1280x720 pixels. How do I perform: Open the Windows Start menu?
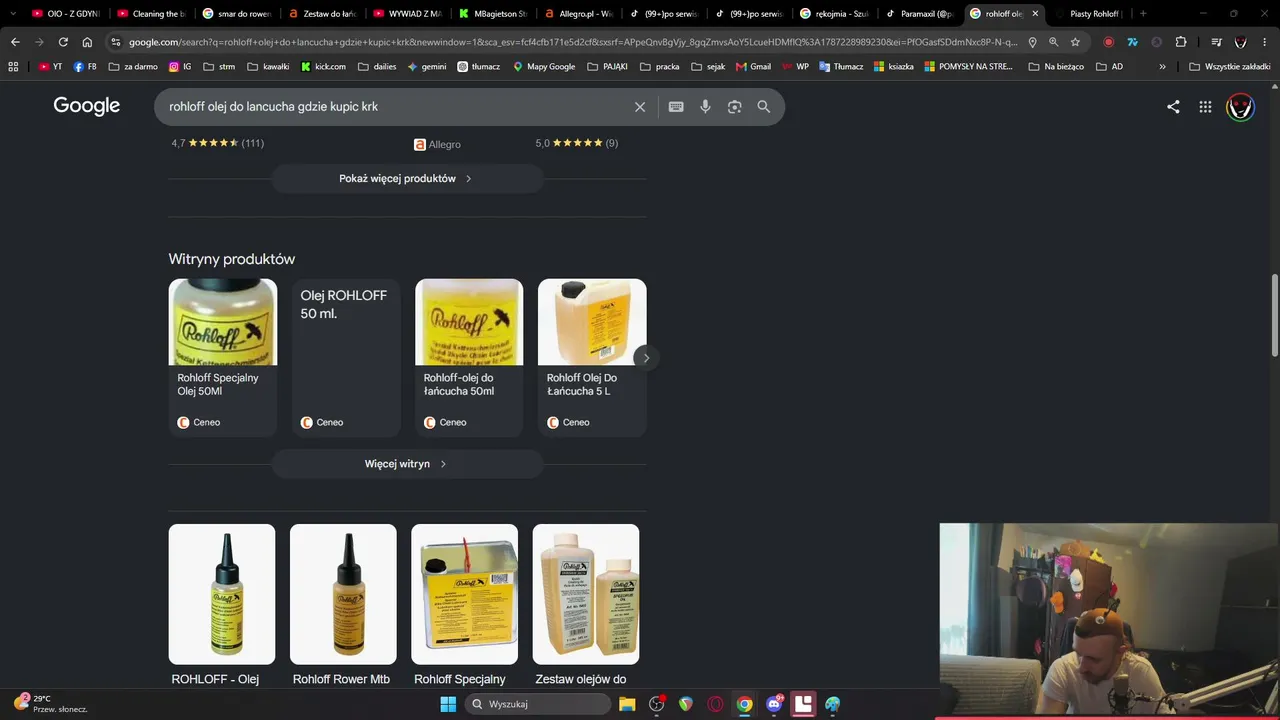point(448,704)
